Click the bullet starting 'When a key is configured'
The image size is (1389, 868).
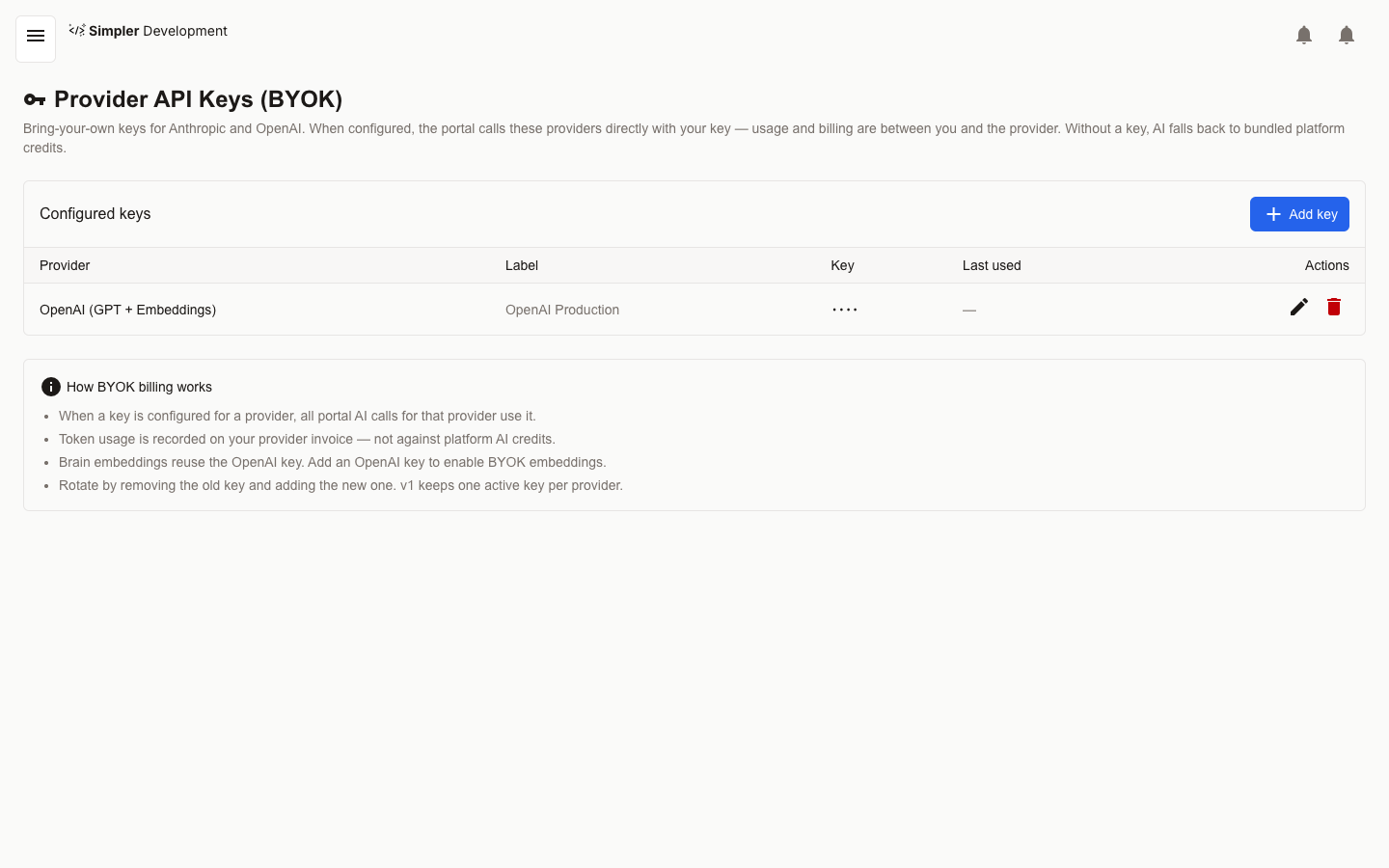297,416
